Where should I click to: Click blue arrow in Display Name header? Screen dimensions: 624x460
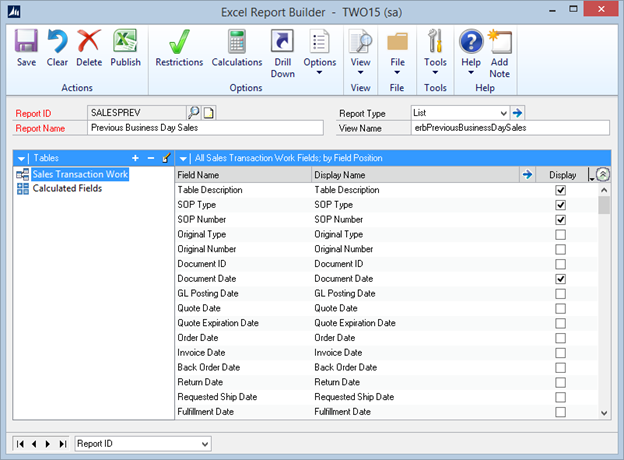527,174
